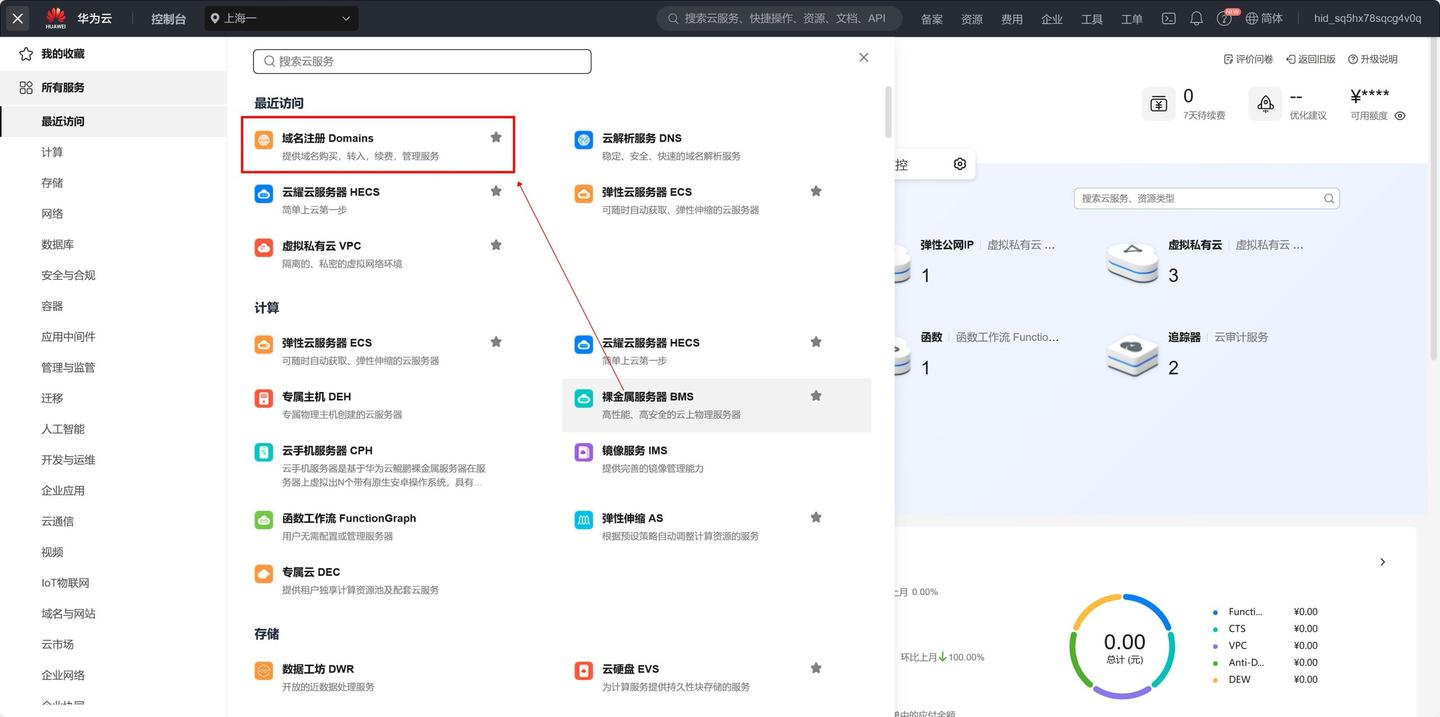The width and height of the screenshot is (1440, 717).
Task: Click the 搜索云服务 search field in the panel
Action: [422, 61]
